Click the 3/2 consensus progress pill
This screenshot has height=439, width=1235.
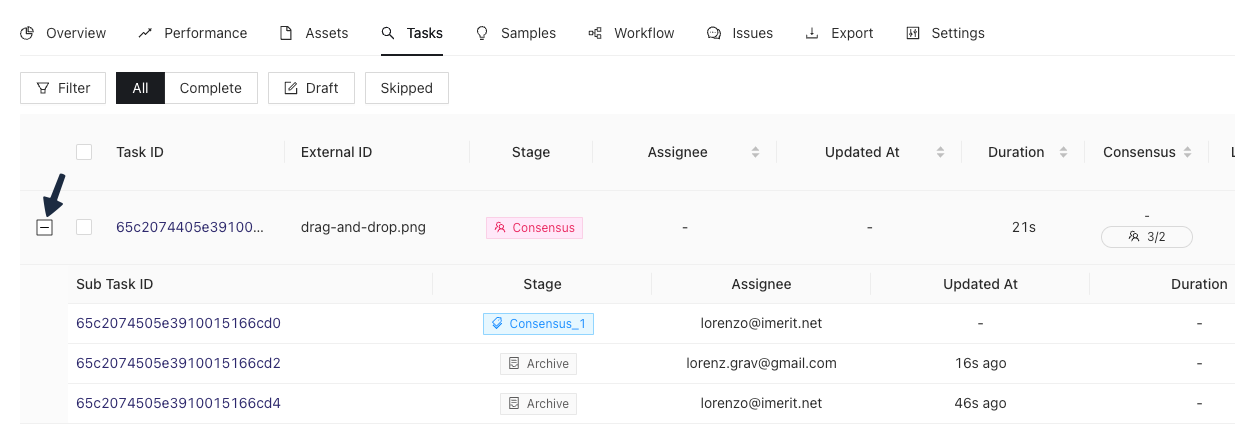(1146, 237)
